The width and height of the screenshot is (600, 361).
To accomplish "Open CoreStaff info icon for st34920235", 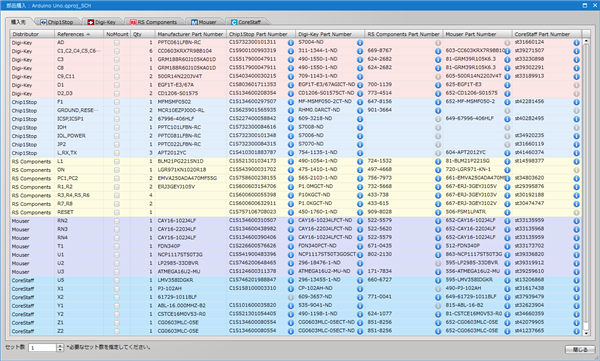I will (576, 136).
